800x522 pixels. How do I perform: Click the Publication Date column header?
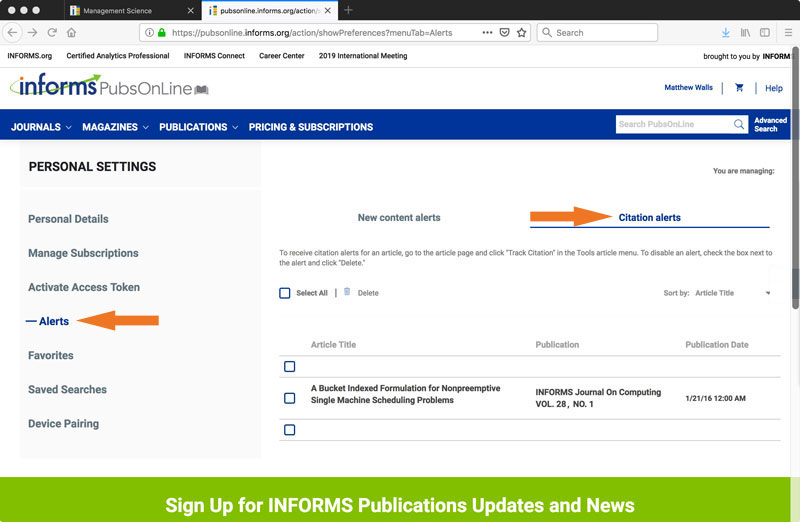pos(717,344)
